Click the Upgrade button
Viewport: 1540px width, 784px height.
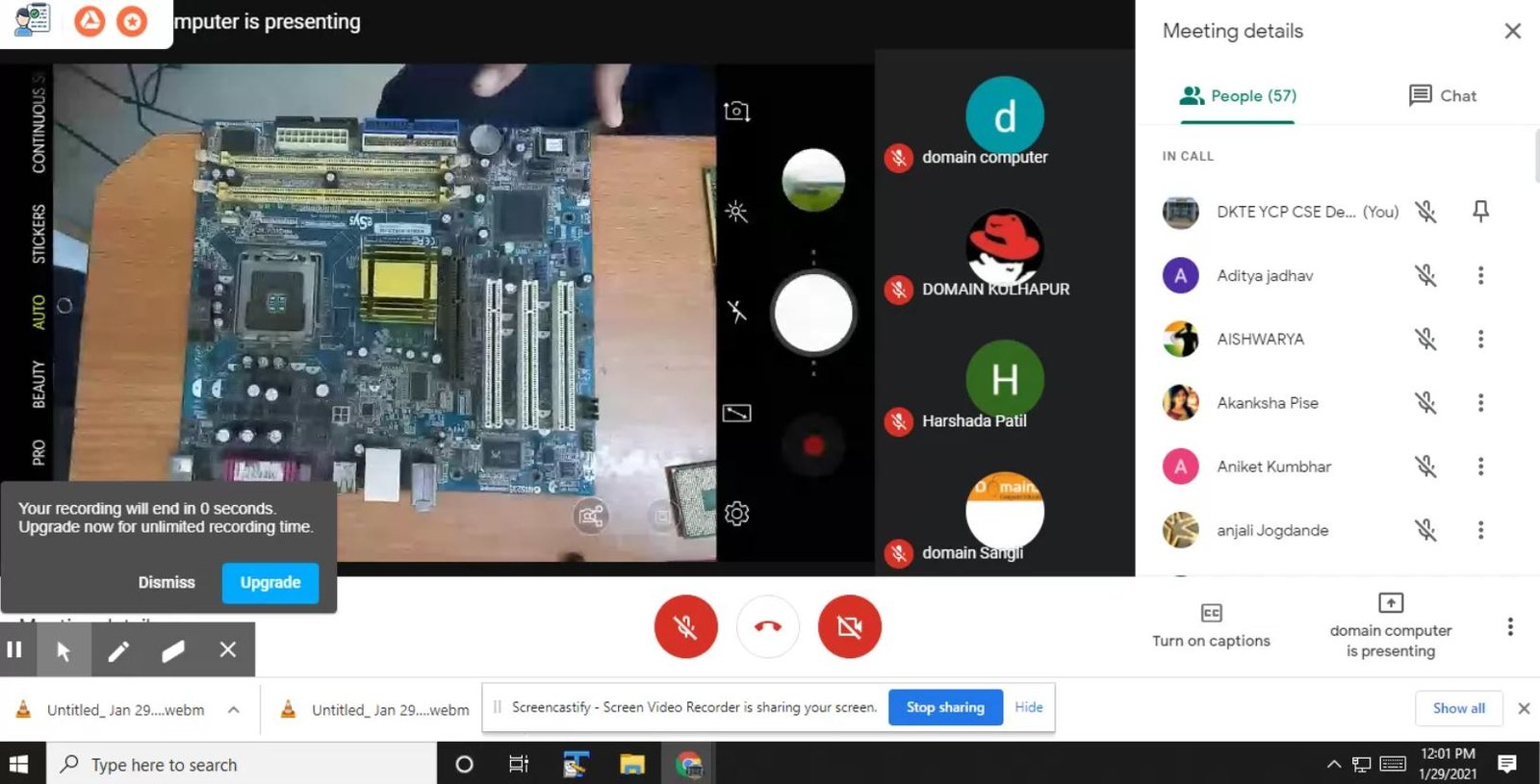coord(269,583)
